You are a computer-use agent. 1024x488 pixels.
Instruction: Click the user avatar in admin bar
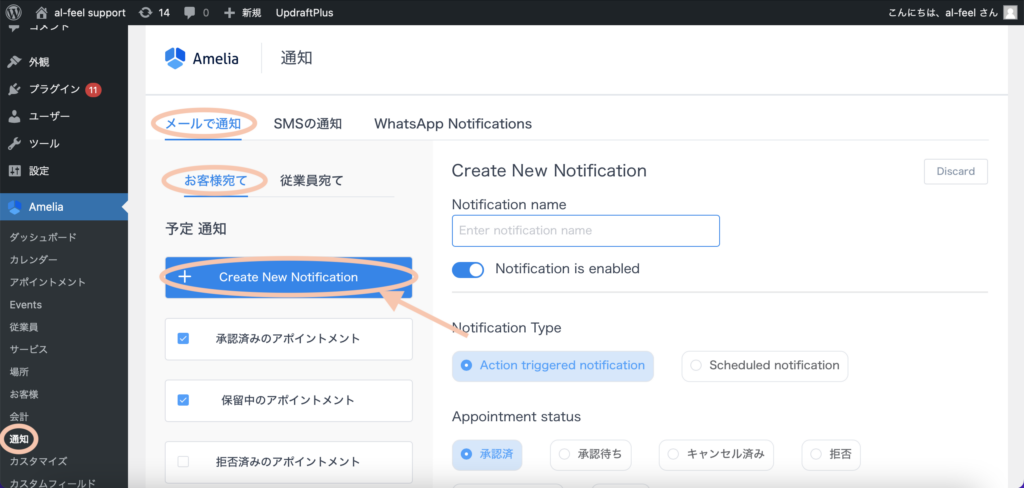tap(1010, 13)
